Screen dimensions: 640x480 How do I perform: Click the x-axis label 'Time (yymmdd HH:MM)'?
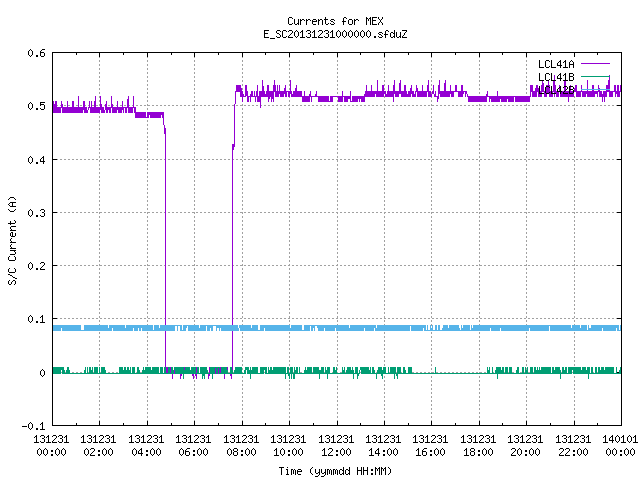[335, 471]
